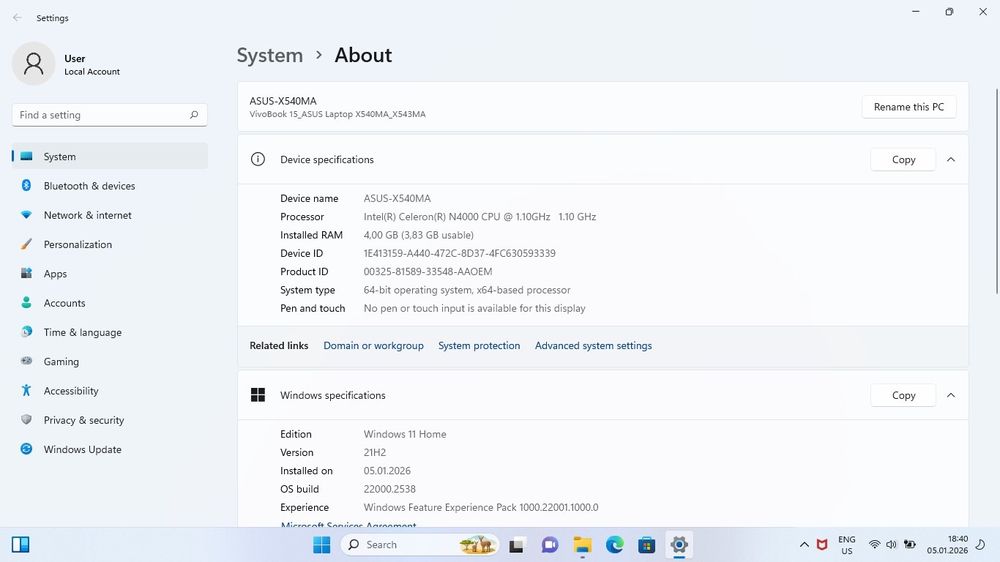Open the clock and date 18:40
The height and width of the screenshot is (562, 1000).
pyautogui.click(x=948, y=545)
